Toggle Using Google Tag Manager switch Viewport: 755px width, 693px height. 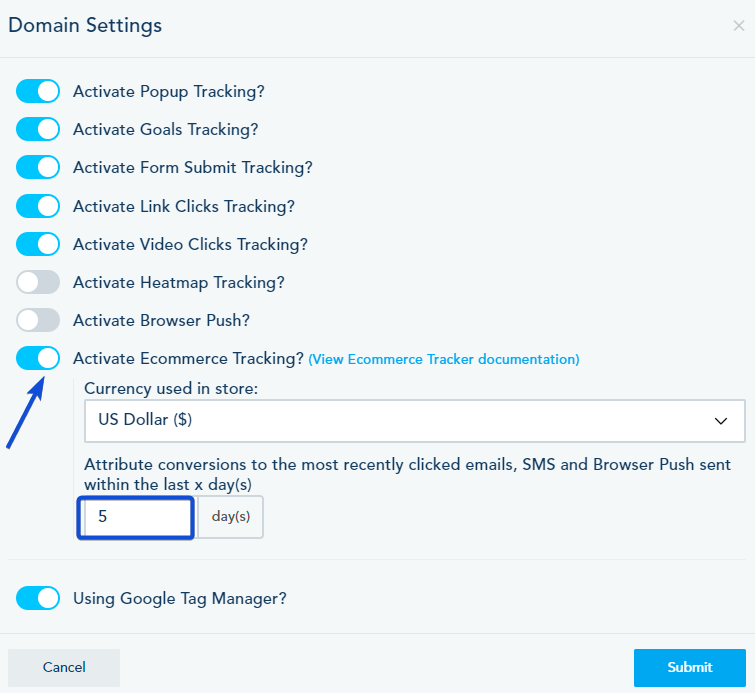(x=38, y=599)
